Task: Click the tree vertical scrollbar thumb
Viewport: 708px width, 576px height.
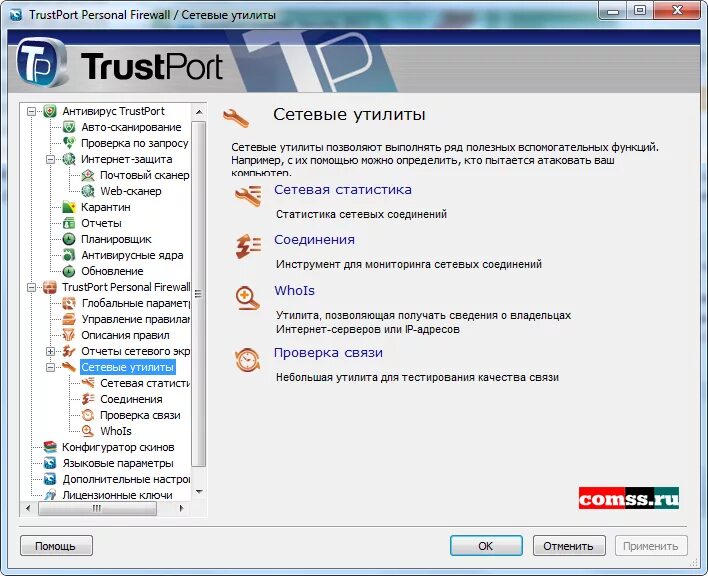Action: [199, 294]
